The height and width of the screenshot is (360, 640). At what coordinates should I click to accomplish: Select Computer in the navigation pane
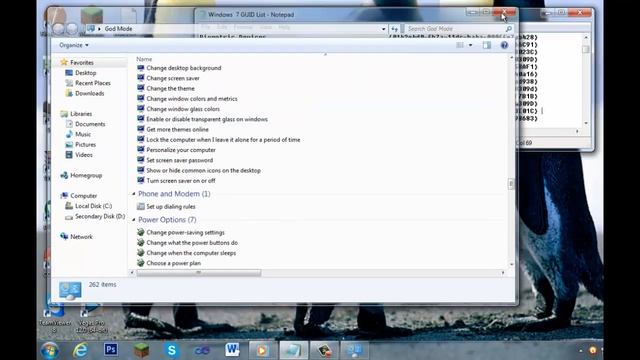[x=83, y=196]
